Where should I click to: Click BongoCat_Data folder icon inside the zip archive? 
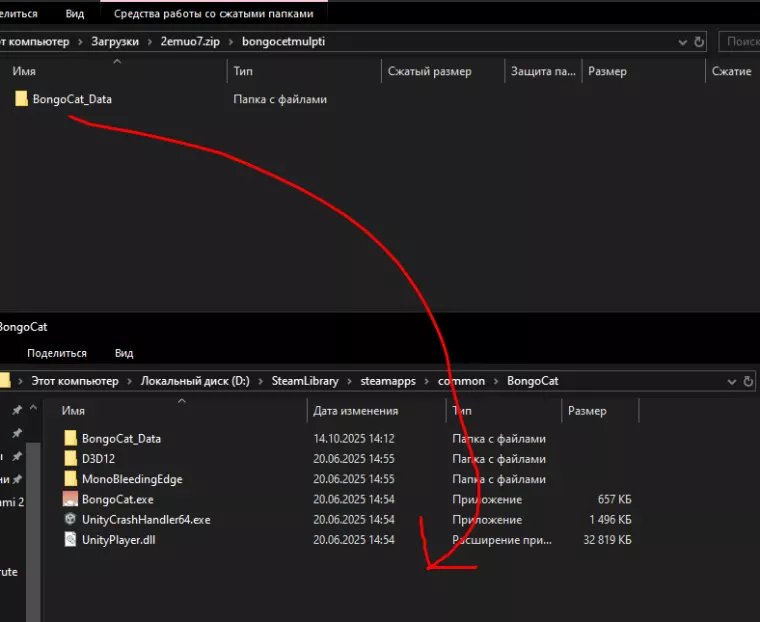tap(21, 99)
